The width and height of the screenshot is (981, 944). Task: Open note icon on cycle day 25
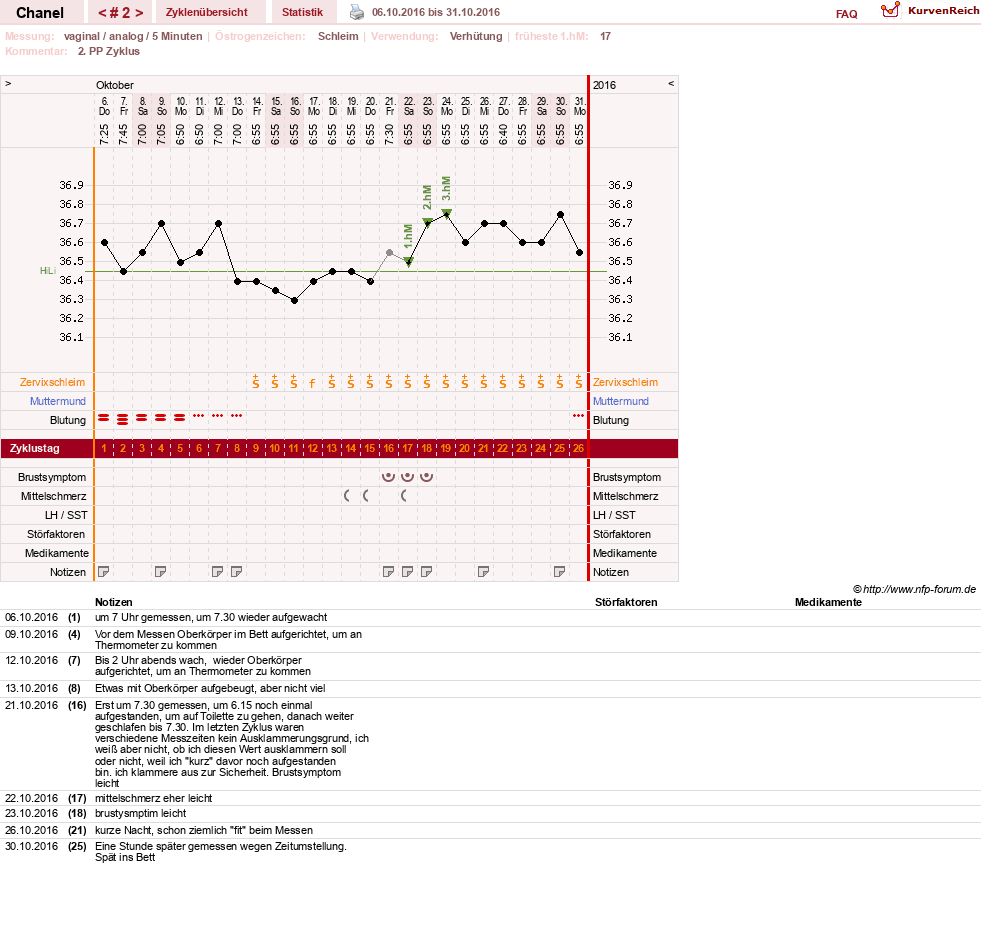coord(560,572)
